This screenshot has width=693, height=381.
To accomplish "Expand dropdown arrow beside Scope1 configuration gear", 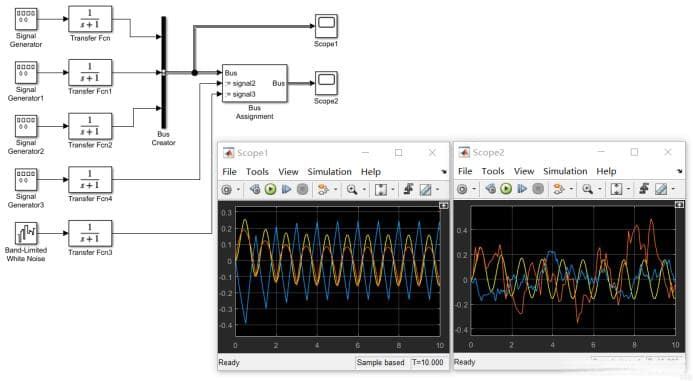I will [239, 190].
